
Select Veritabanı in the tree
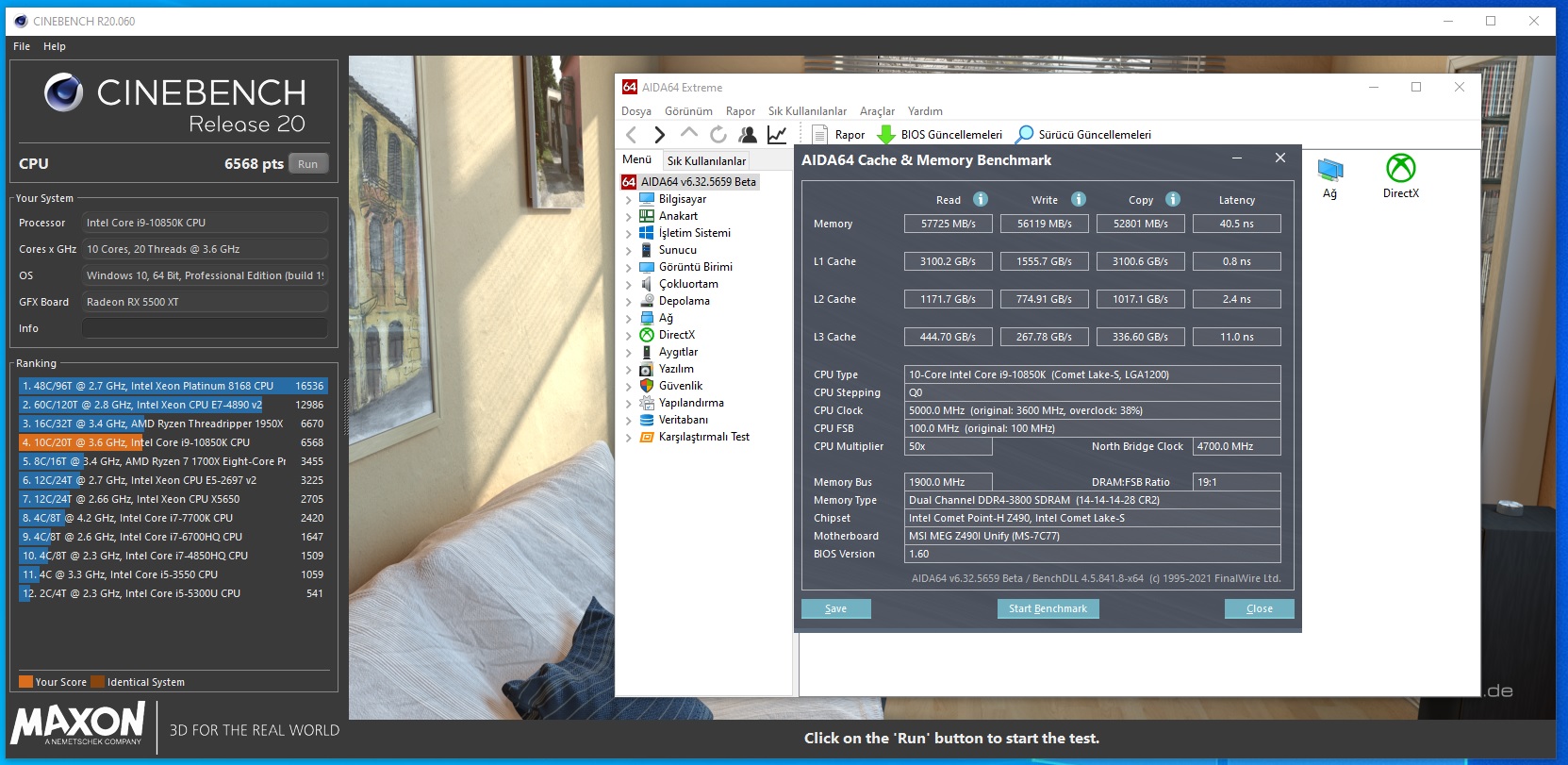click(x=683, y=420)
